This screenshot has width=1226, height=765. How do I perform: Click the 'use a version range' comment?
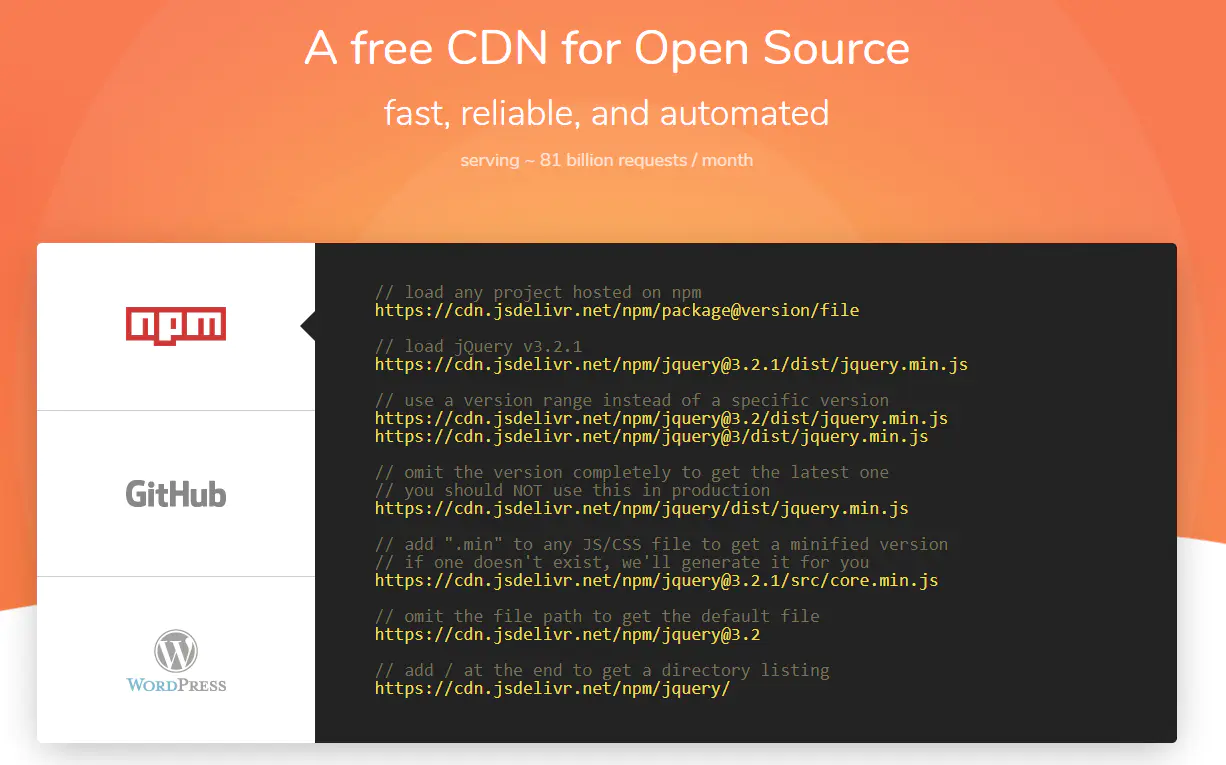coord(632,400)
